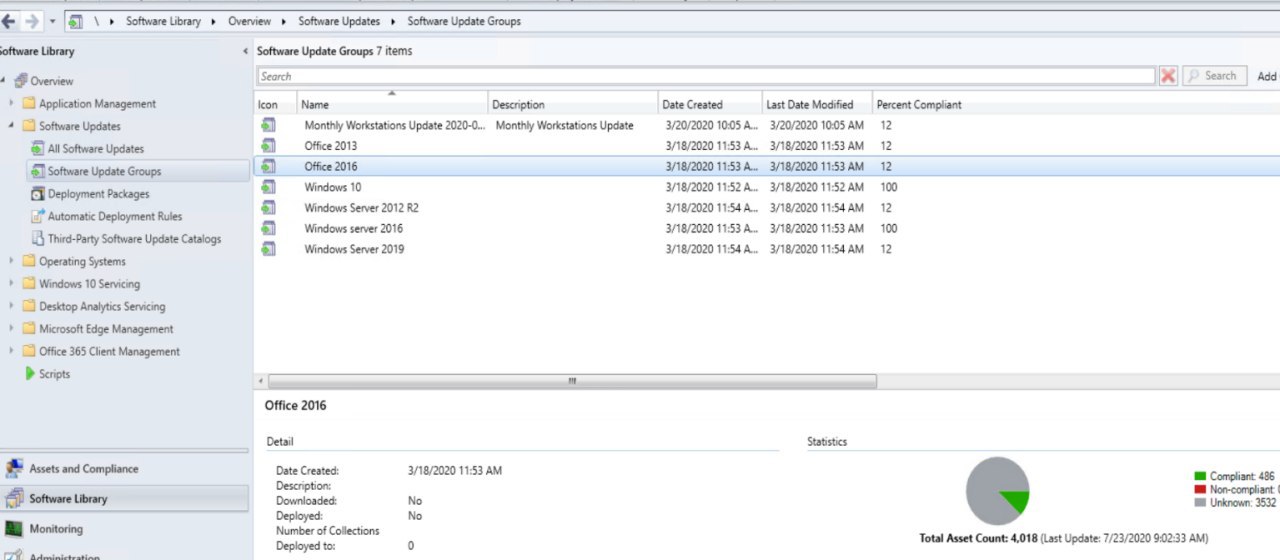Screen dimensions: 1280x560
Task: Select the Windows Server 2019 group name
Action: pos(354,249)
